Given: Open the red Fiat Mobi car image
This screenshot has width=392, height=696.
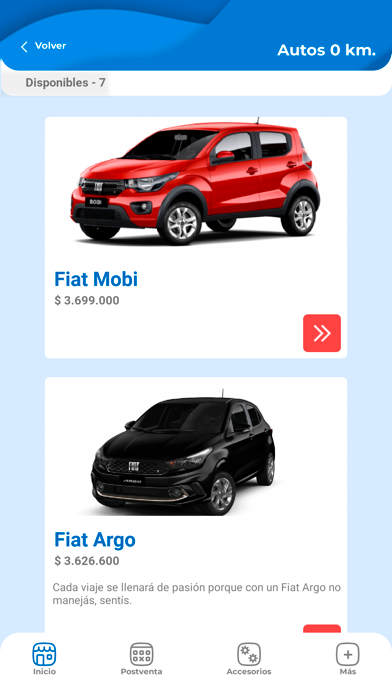Looking at the screenshot, I should pos(195,181).
